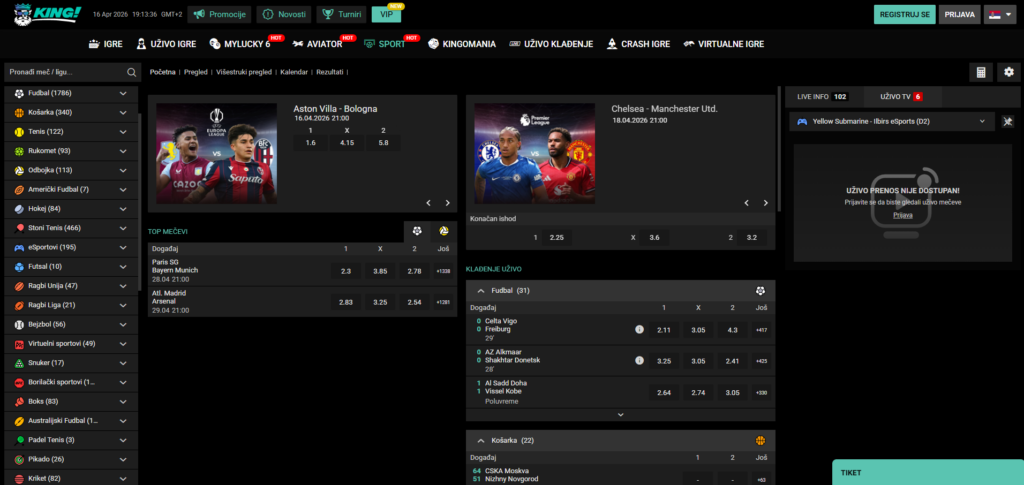The height and width of the screenshot is (485, 1024).
Task: Click the REGISTRUJ SE button
Action: [x=904, y=15]
